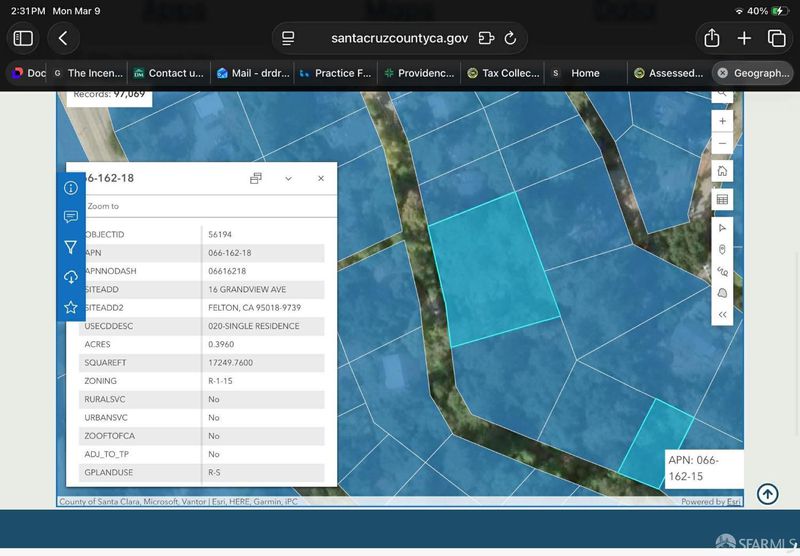Dock the parcel popup panel
The height and width of the screenshot is (556, 800).
[x=256, y=178]
